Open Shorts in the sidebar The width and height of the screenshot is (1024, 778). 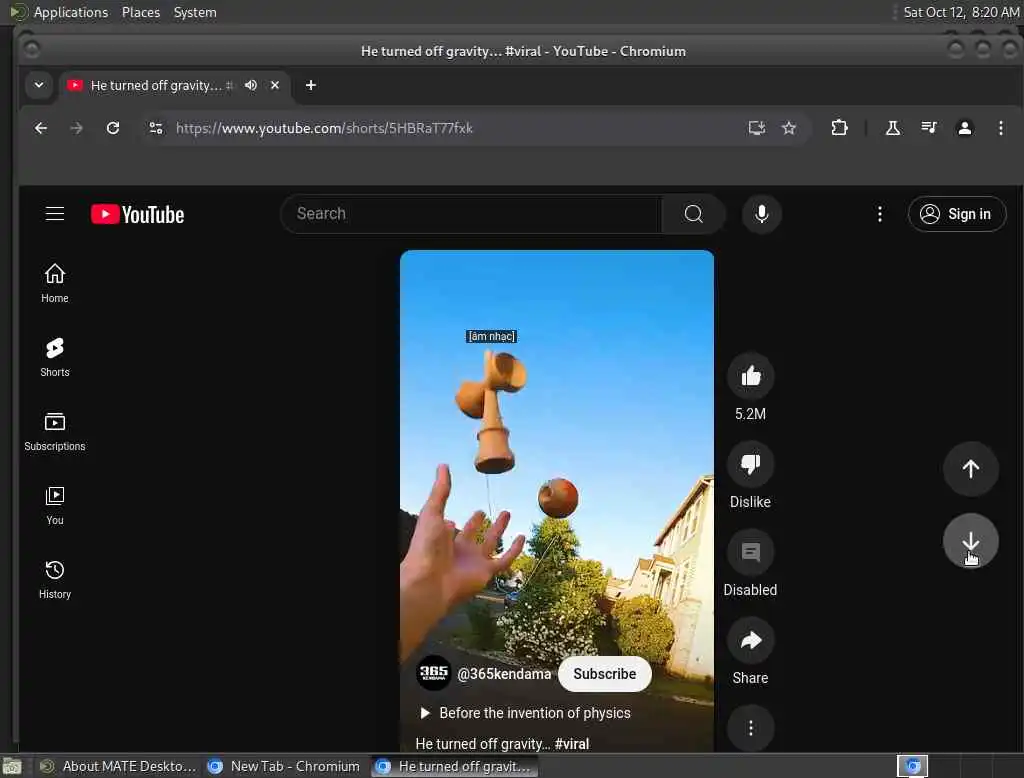[55, 357]
